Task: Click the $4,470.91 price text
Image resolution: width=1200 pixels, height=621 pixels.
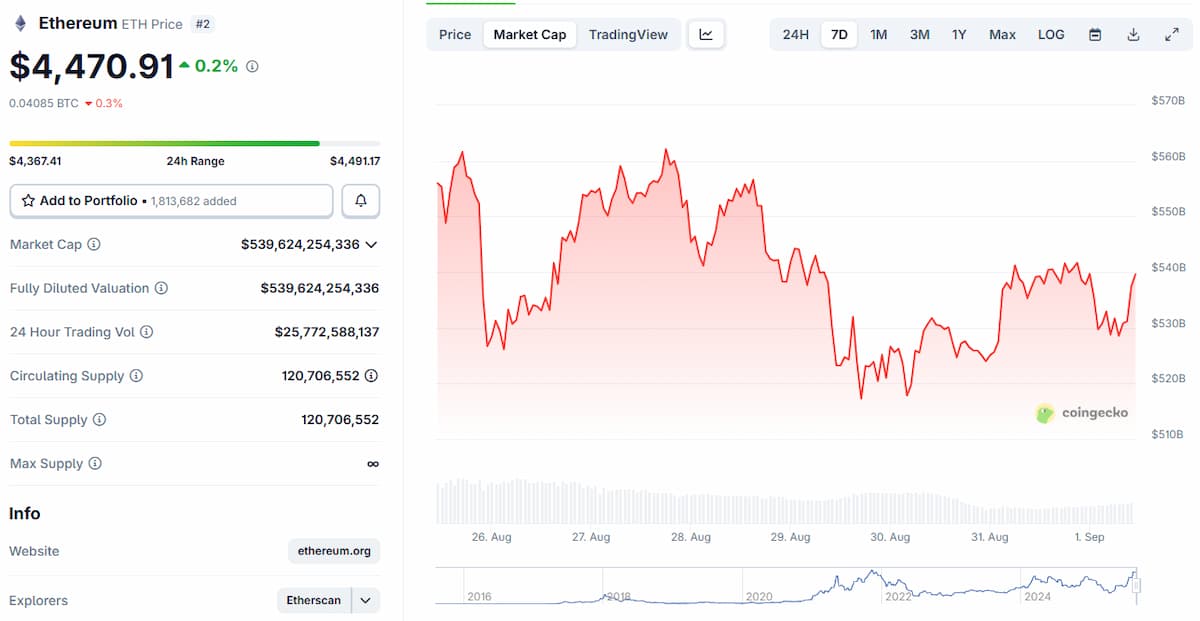Action: 92,66
